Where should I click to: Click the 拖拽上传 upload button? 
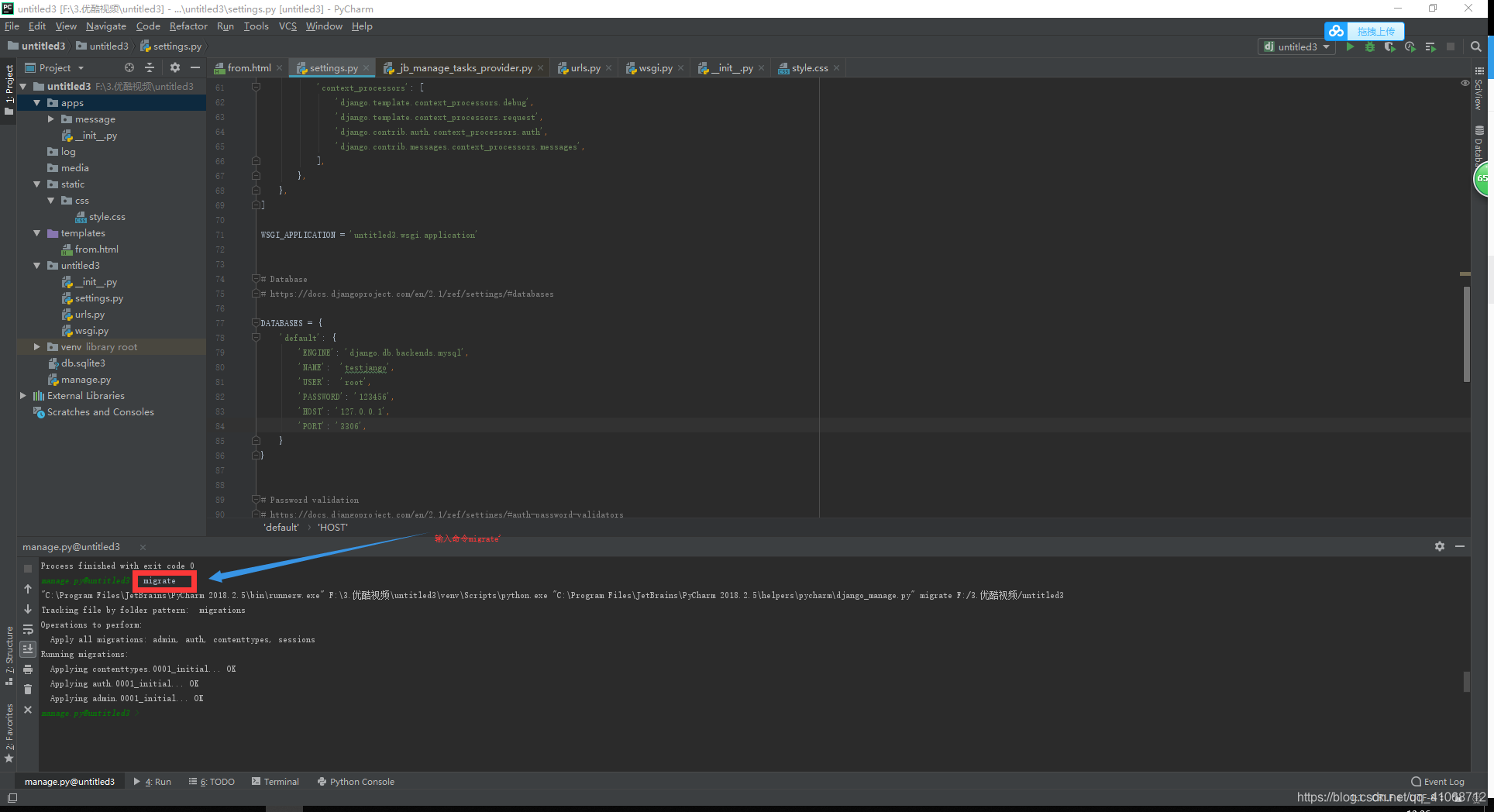click(1364, 31)
